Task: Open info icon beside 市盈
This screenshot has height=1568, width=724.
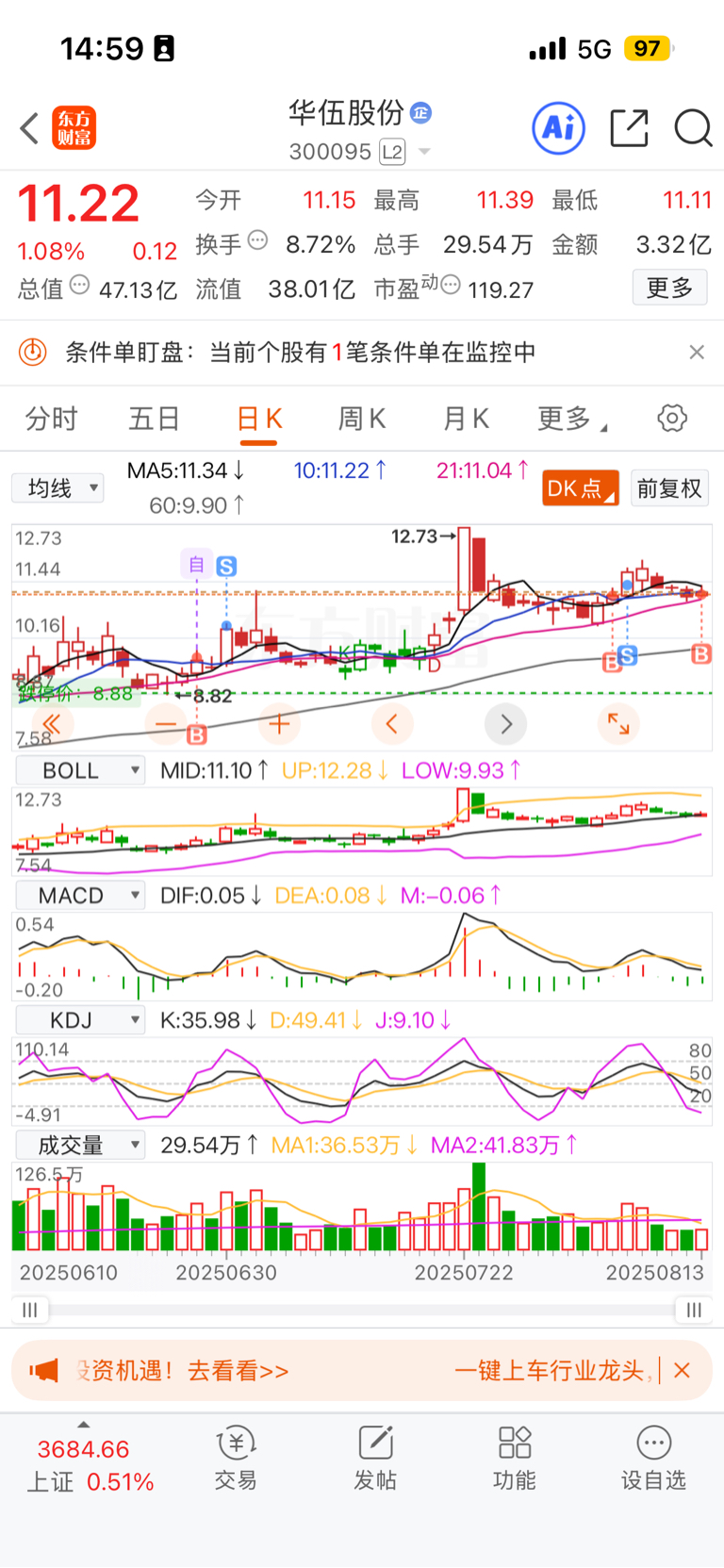Action: pos(450,285)
